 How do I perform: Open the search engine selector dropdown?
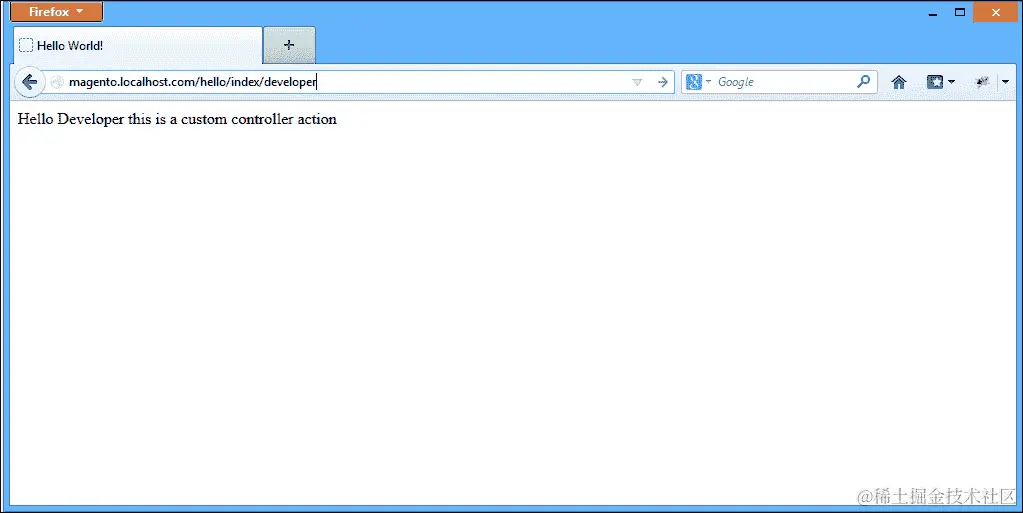698,82
